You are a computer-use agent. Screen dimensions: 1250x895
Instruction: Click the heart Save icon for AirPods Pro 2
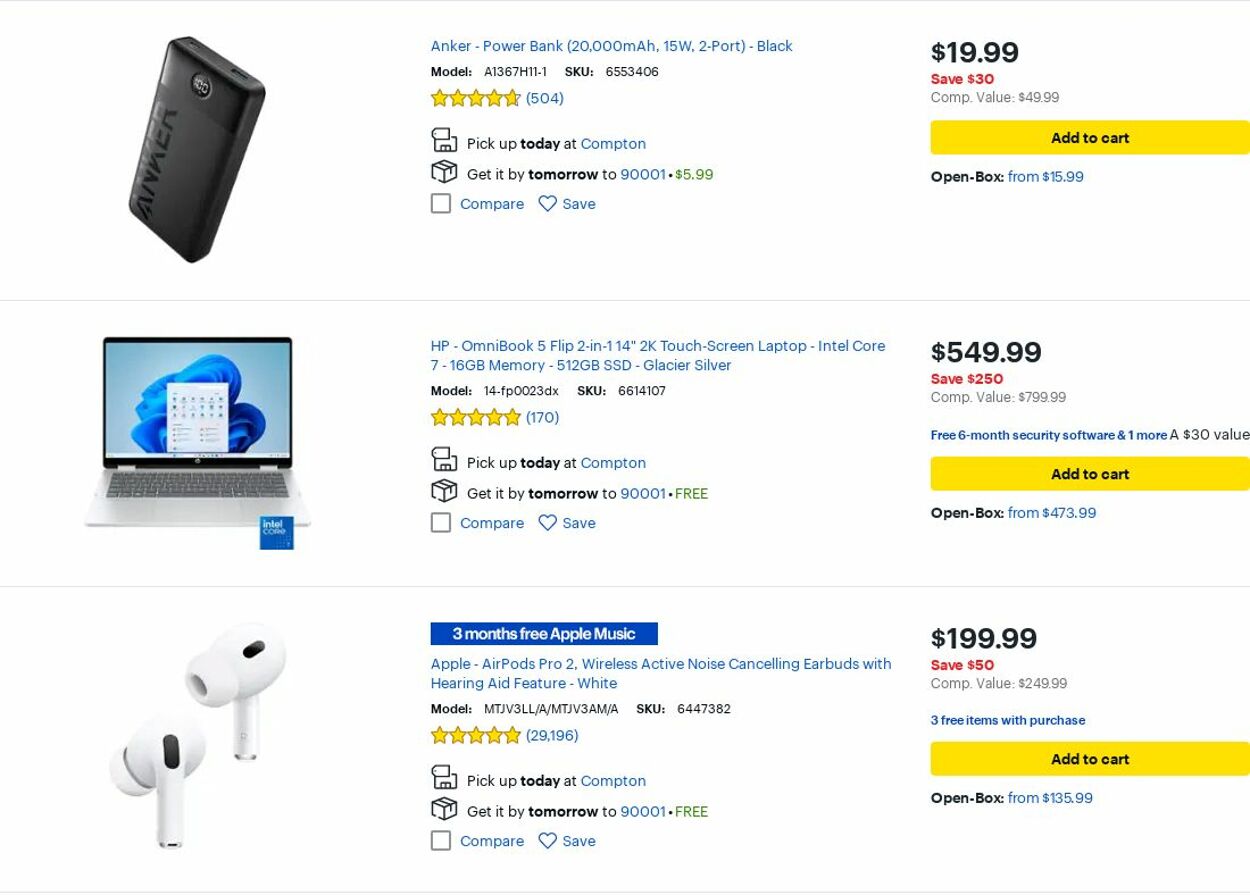pyautogui.click(x=547, y=841)
